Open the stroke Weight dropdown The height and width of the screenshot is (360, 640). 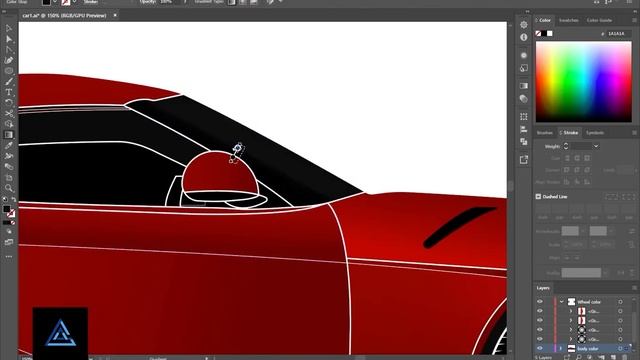[596, 146]
